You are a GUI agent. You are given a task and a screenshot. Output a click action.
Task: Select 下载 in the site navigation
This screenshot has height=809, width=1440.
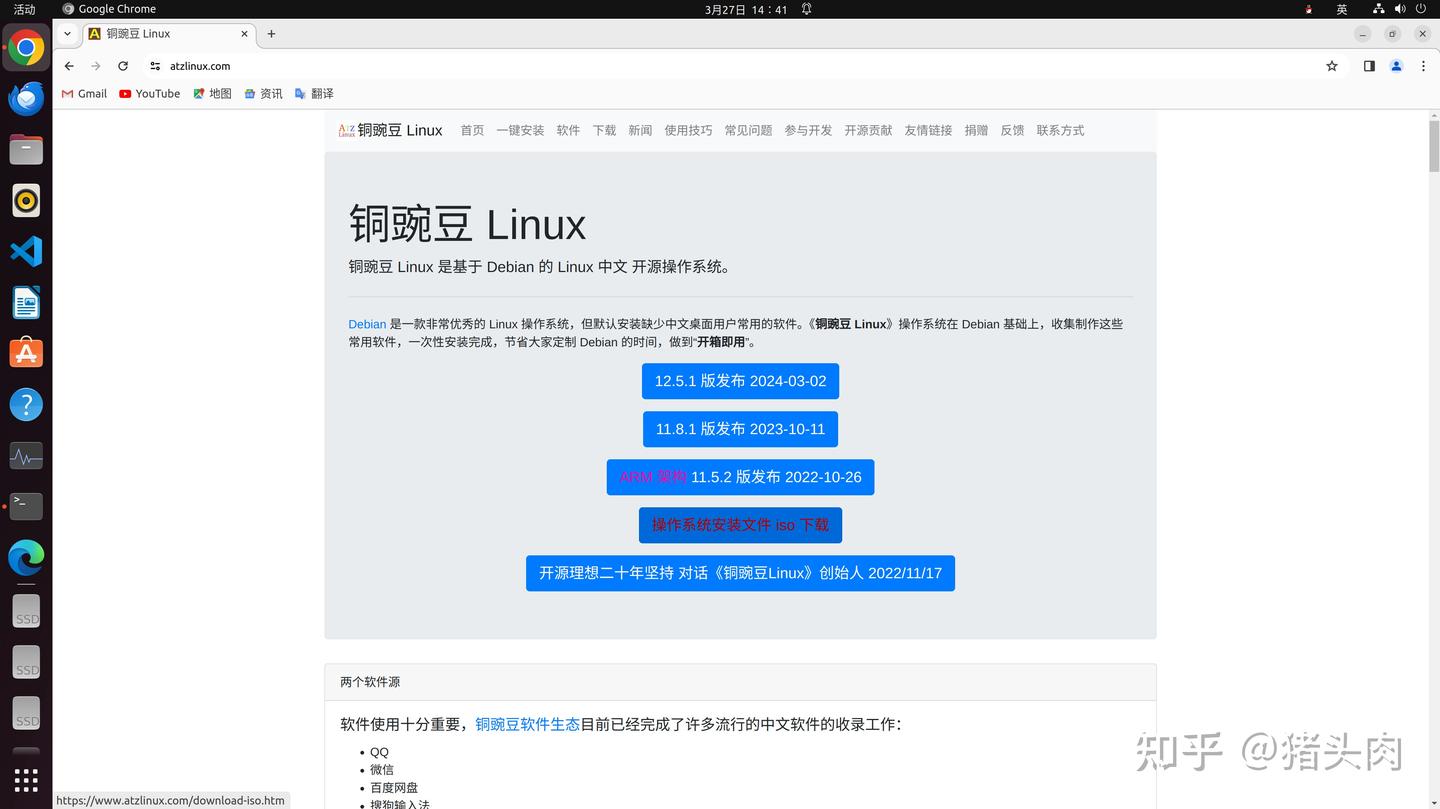click(604, 130)
